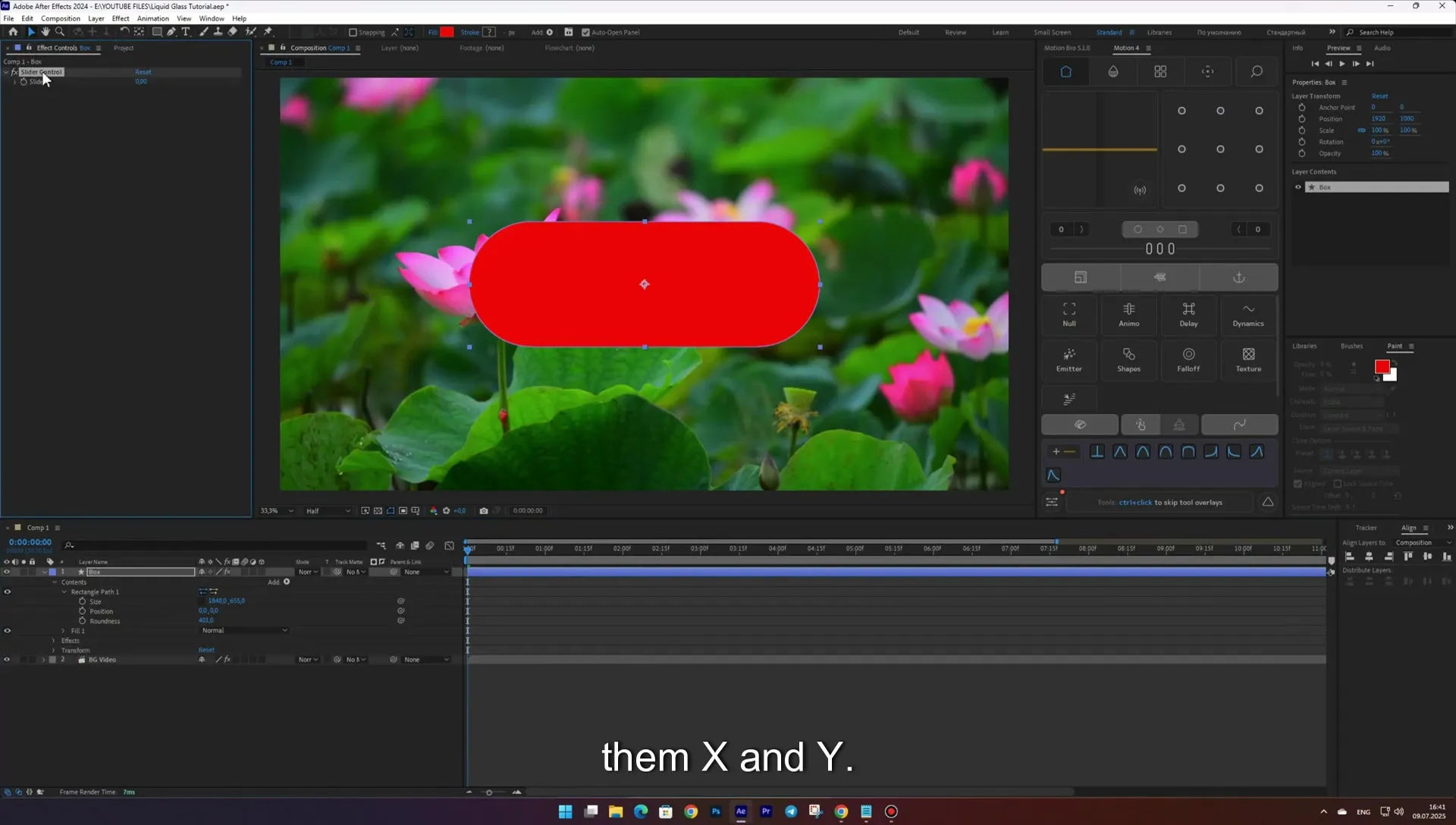The height and width of the screenshot is (825, 1456).
Task: Select the Hand tool
Action: click(x=45, y=32)
